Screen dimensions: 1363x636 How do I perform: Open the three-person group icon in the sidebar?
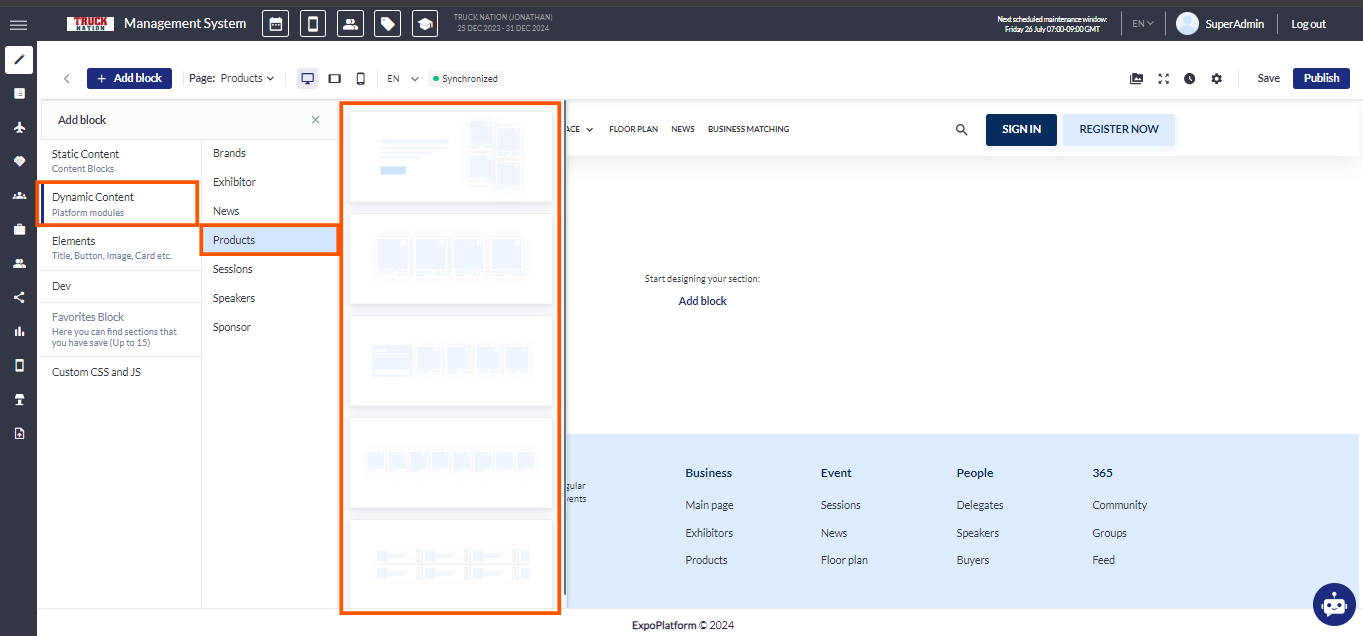[19, 195]
